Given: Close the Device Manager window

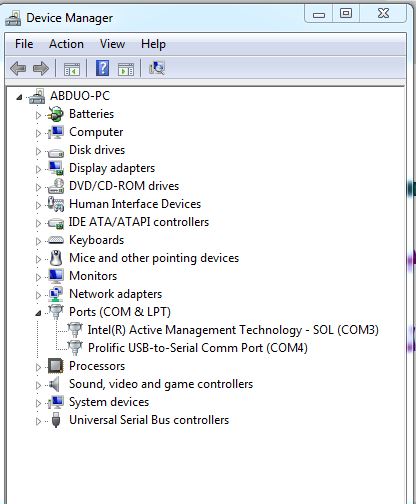Looking at the screenshot, I should 383,14.
